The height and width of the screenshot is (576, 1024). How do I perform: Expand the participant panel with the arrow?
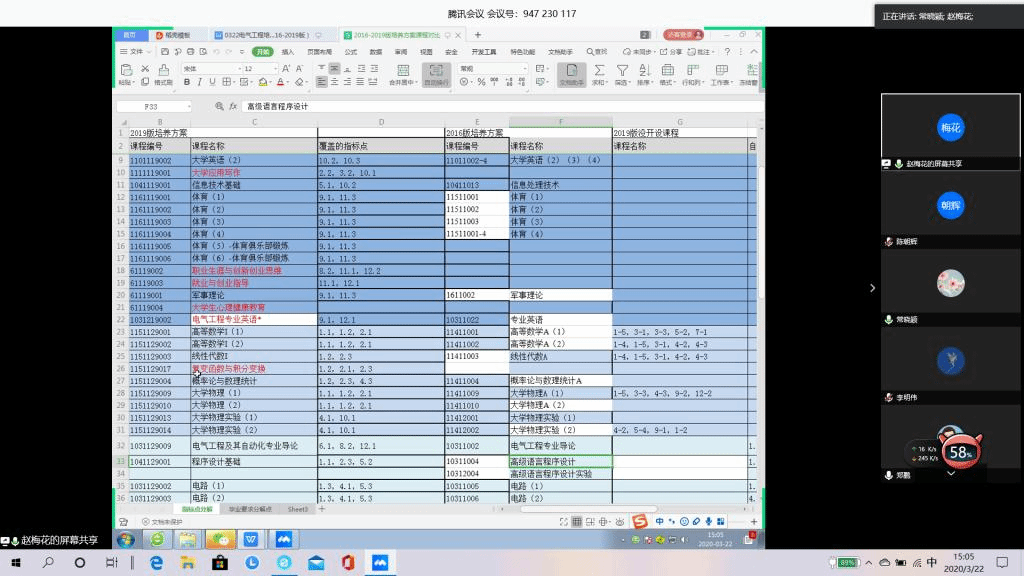coord(872,288)
